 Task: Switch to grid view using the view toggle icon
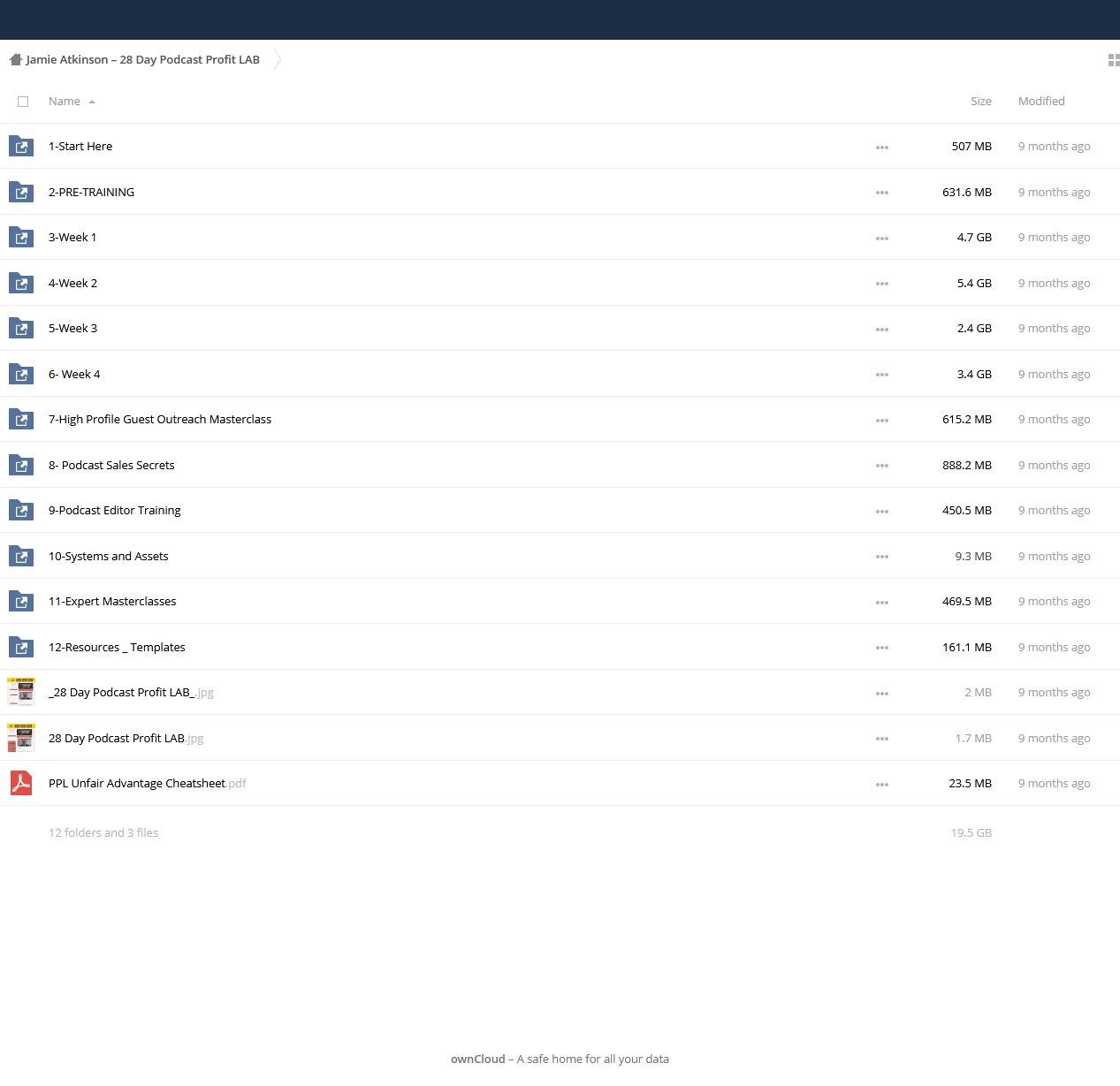point(1114,60)
